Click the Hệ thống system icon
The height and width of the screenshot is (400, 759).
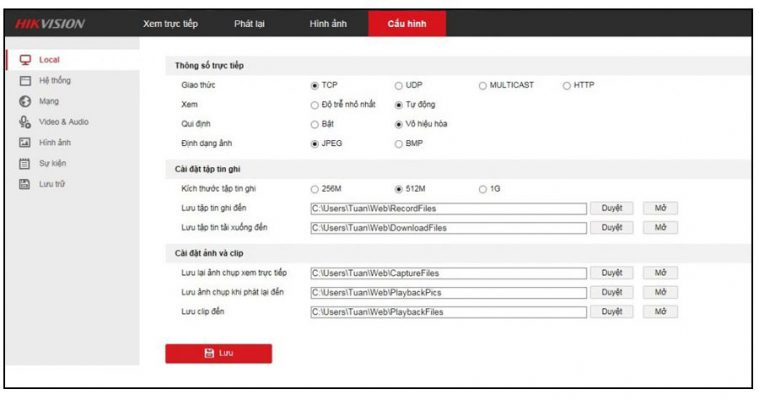click(26, 81)
